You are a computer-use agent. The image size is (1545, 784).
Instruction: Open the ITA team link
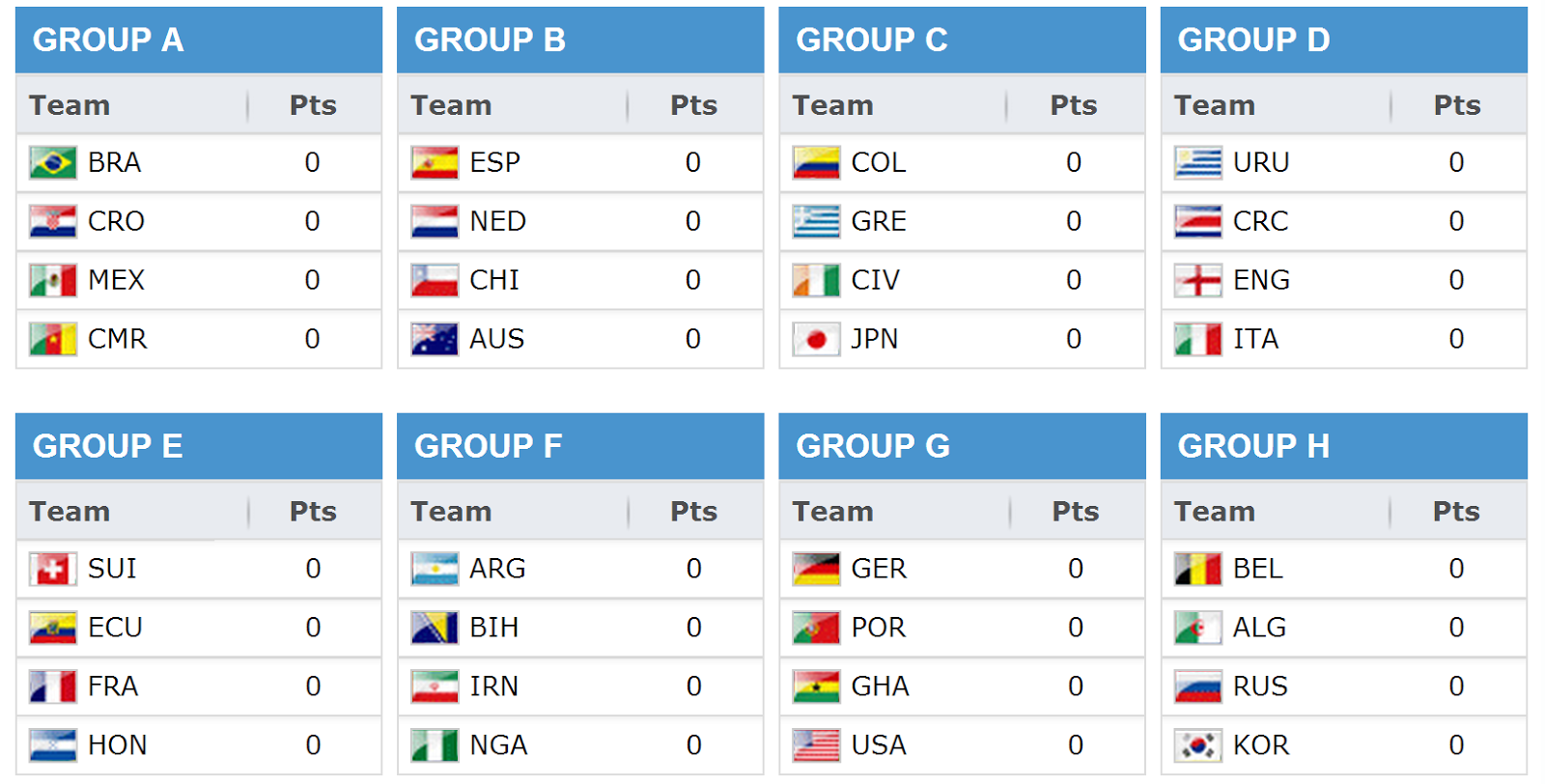point(1255,339)
